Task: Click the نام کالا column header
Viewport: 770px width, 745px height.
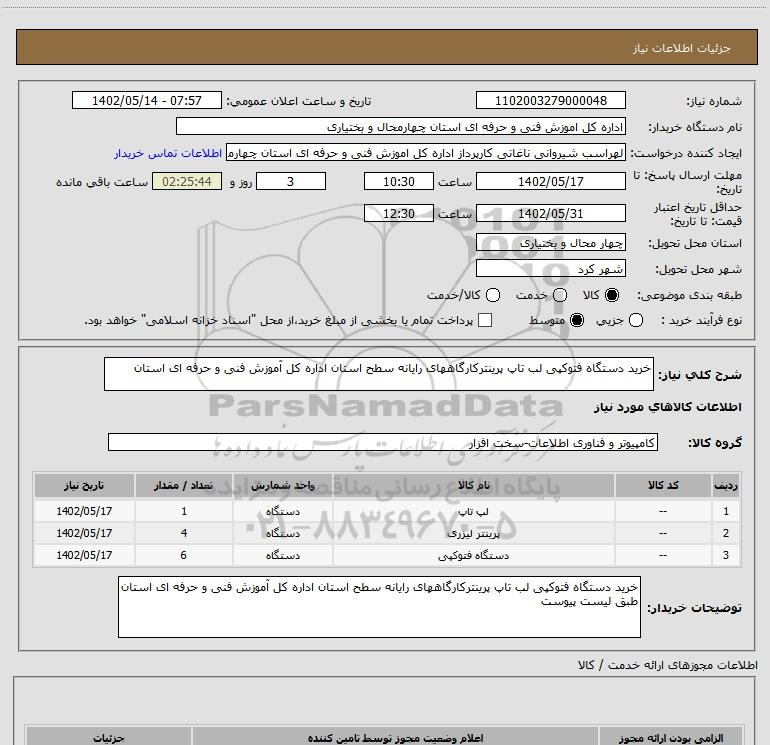Action: [x=473, y=486]
